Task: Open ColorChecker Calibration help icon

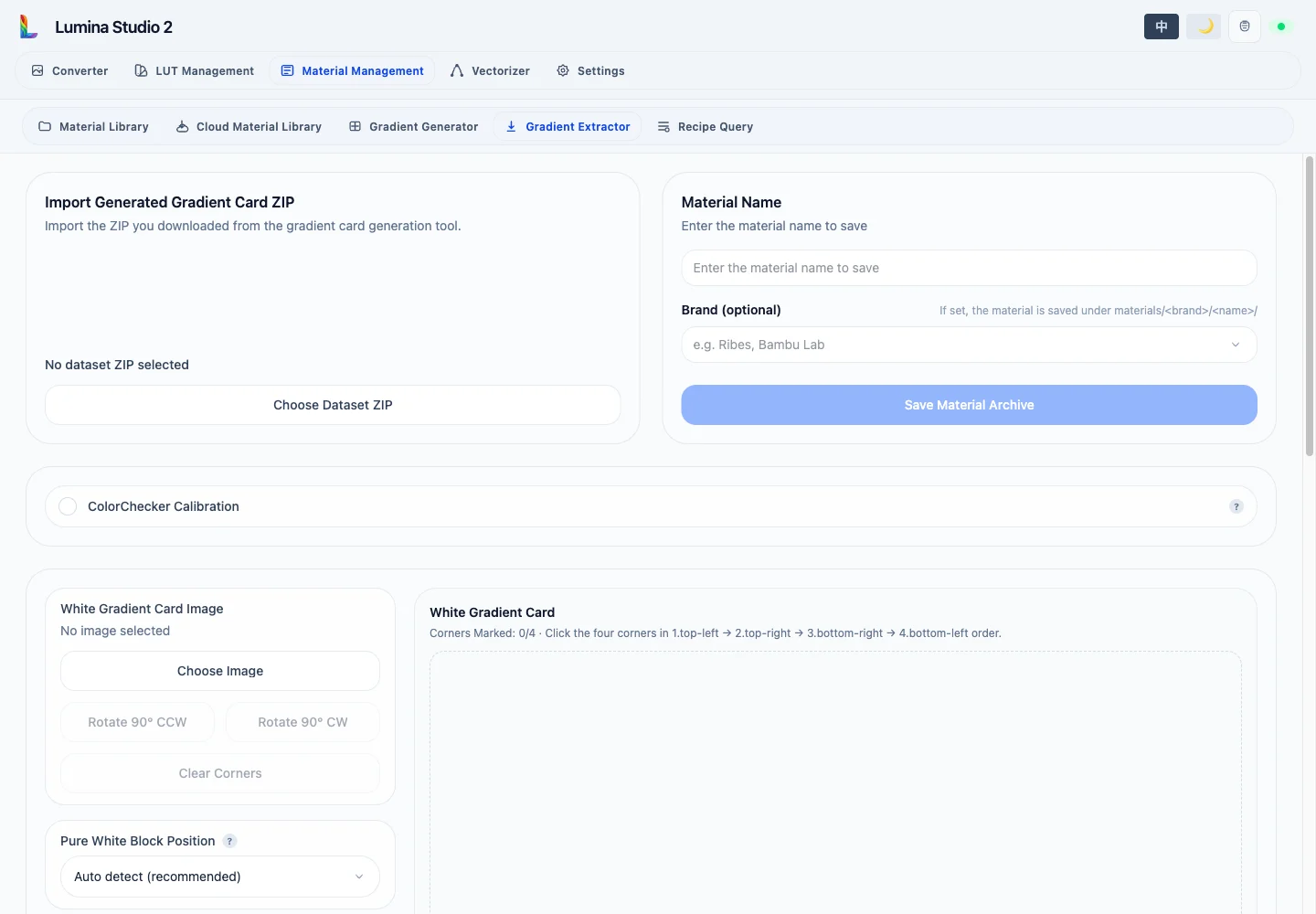Action: pos(1236,506)
